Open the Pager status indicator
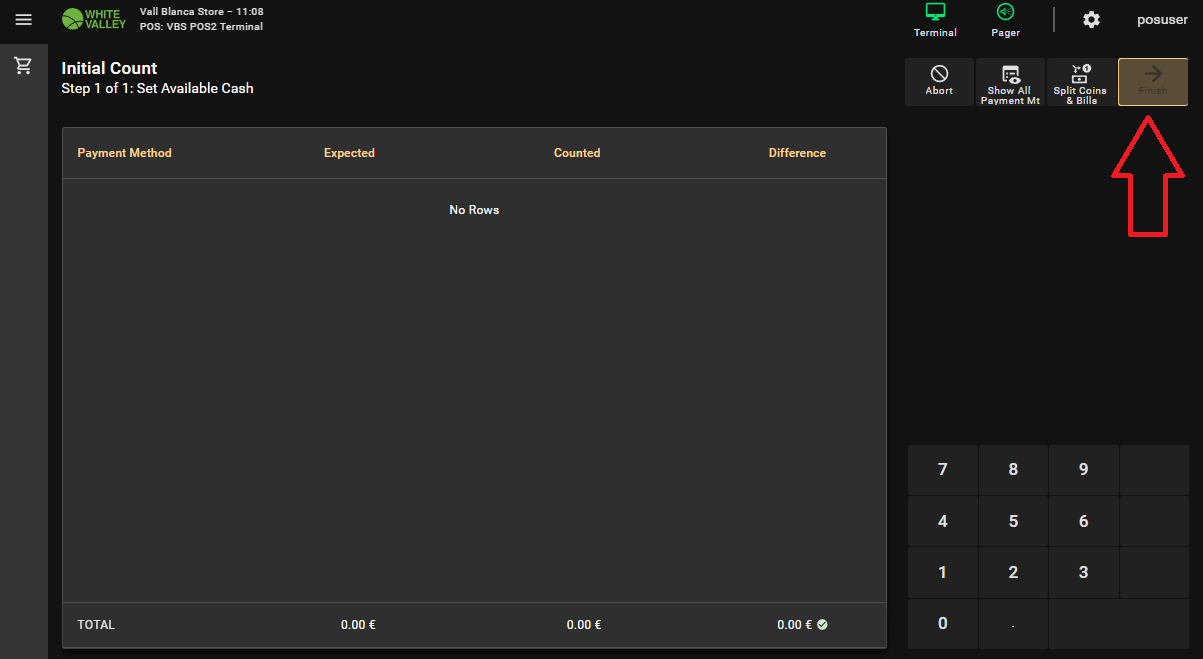Viewport: 1203px width, 659px height. [1005, 21]
